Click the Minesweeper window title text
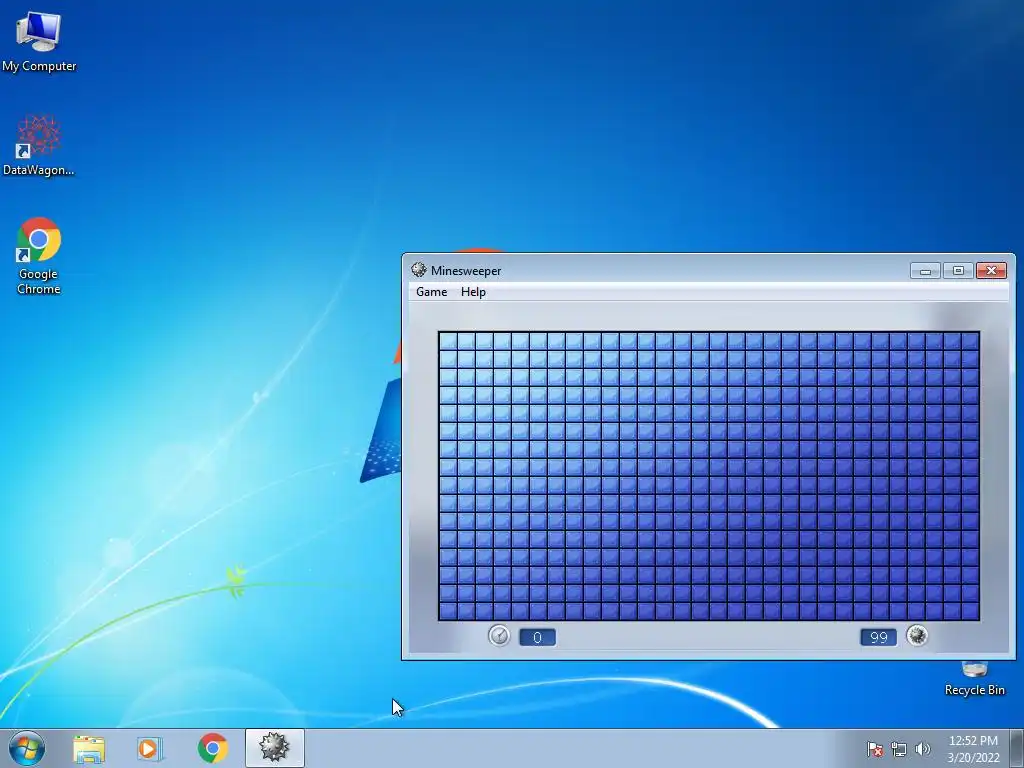1024x768 pixels. click(466, 270)
